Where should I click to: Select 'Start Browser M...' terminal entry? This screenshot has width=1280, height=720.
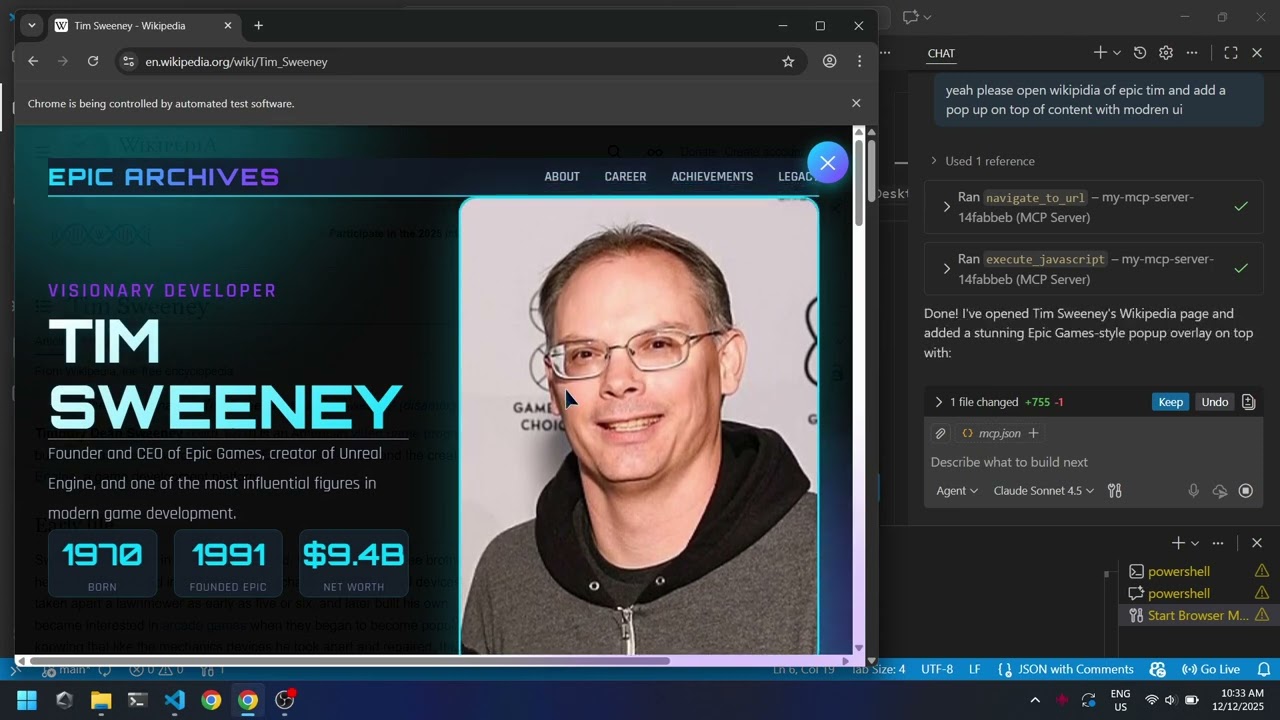pos(1196,615)
